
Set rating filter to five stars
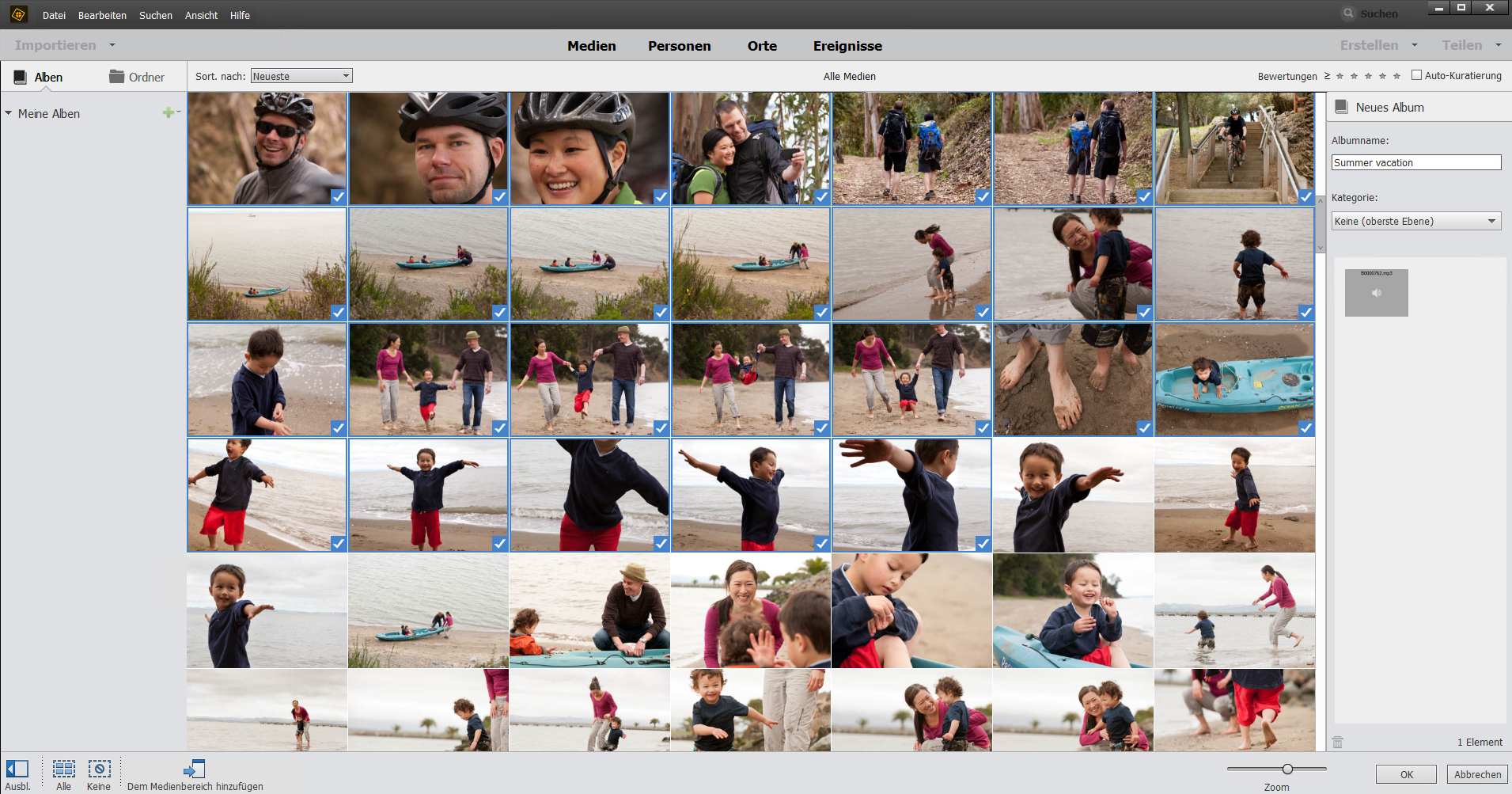(1396, 76)
